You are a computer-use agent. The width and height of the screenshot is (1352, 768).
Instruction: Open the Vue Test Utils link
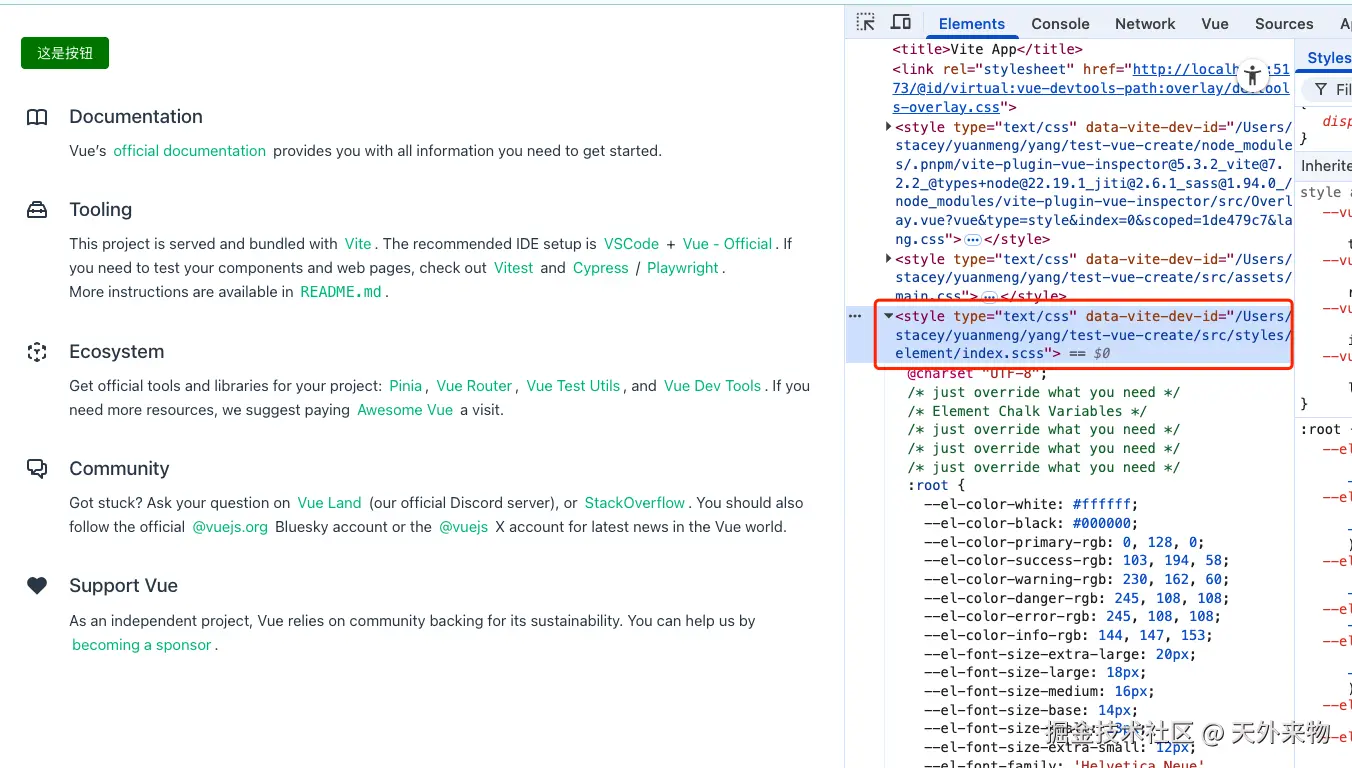click(573, 386)
